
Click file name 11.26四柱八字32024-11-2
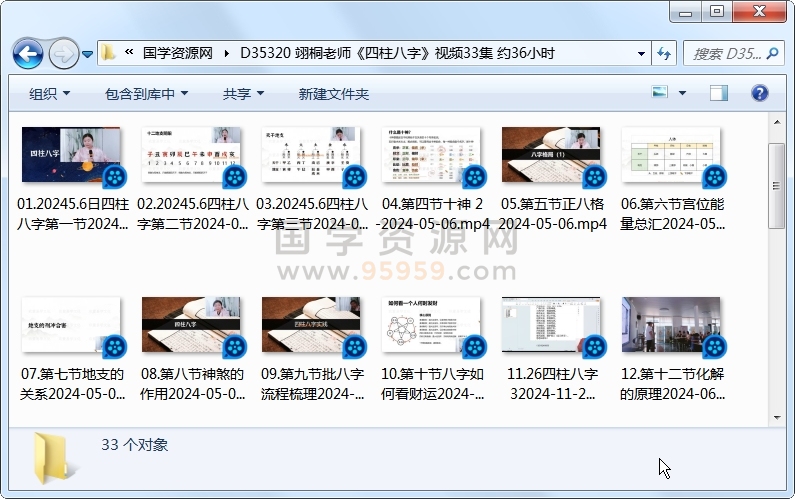552,384
